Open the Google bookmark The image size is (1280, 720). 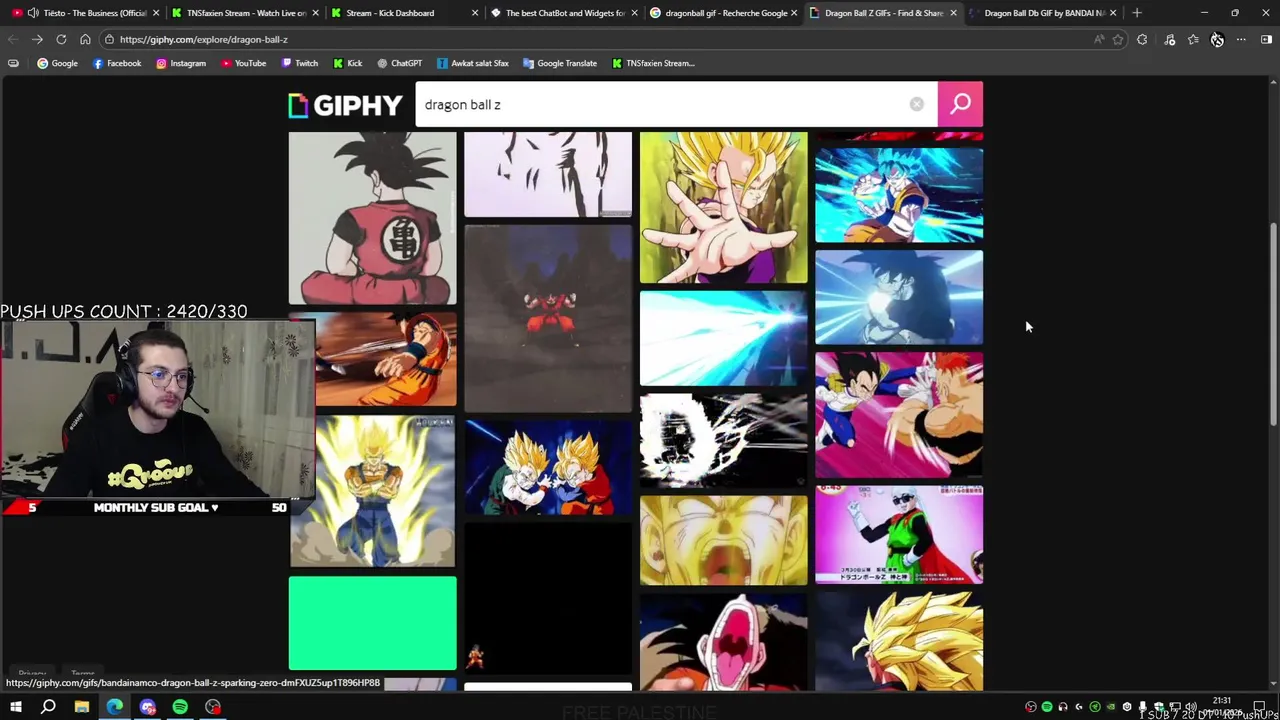[57, 63]
